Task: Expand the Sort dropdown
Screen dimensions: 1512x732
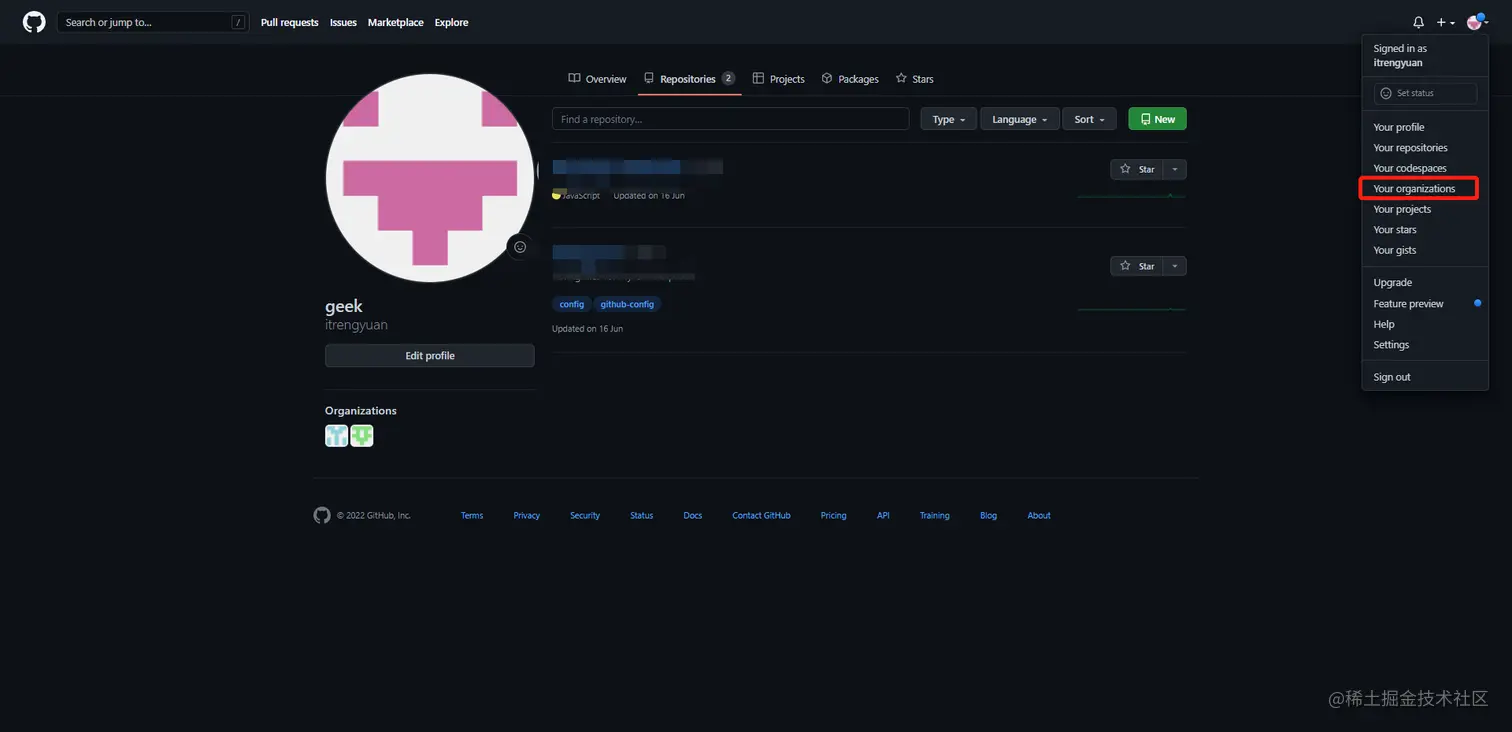Action: (1089, 119)
